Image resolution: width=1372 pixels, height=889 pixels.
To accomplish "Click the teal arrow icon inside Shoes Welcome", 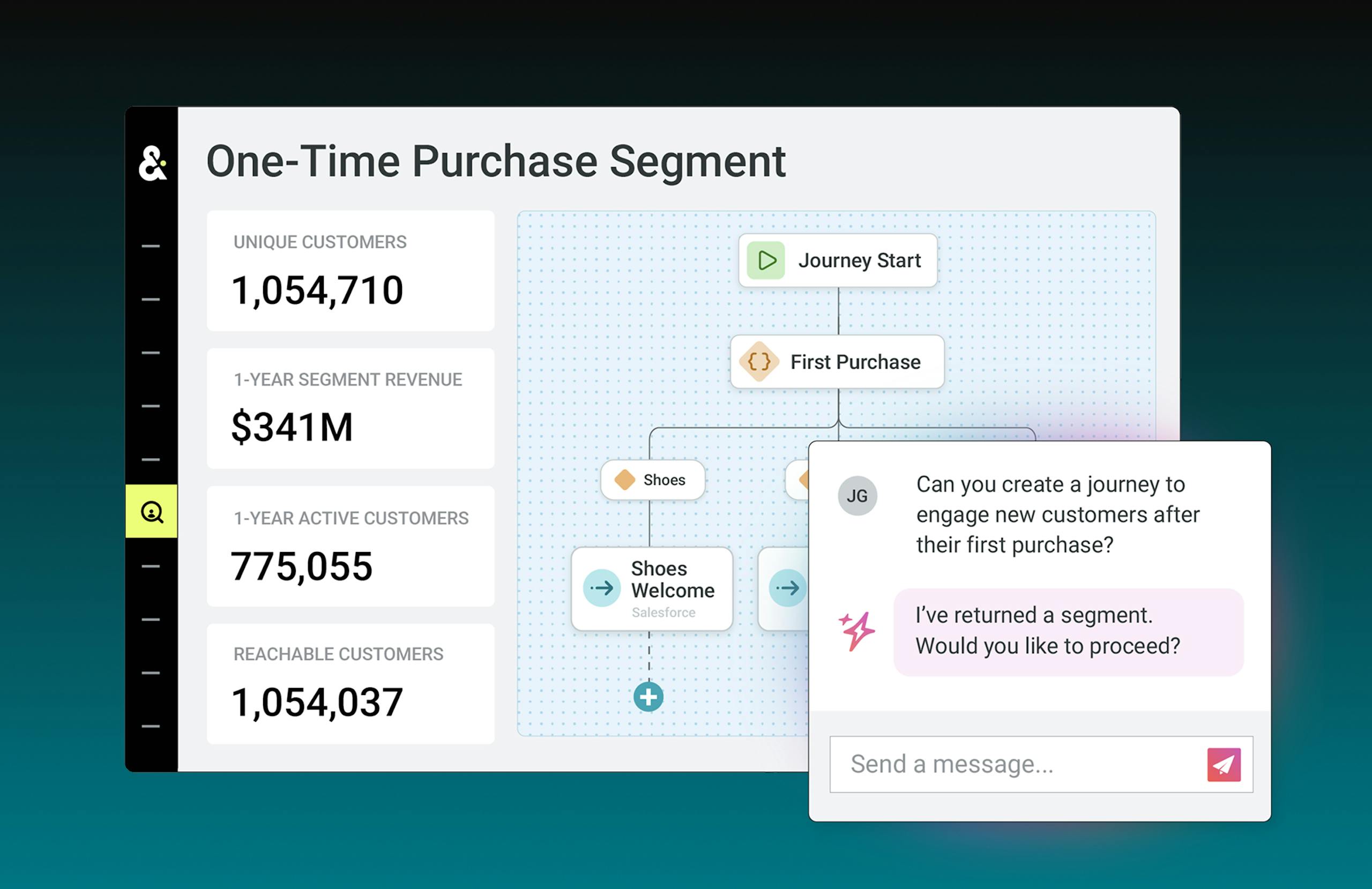I will point(601,588).
